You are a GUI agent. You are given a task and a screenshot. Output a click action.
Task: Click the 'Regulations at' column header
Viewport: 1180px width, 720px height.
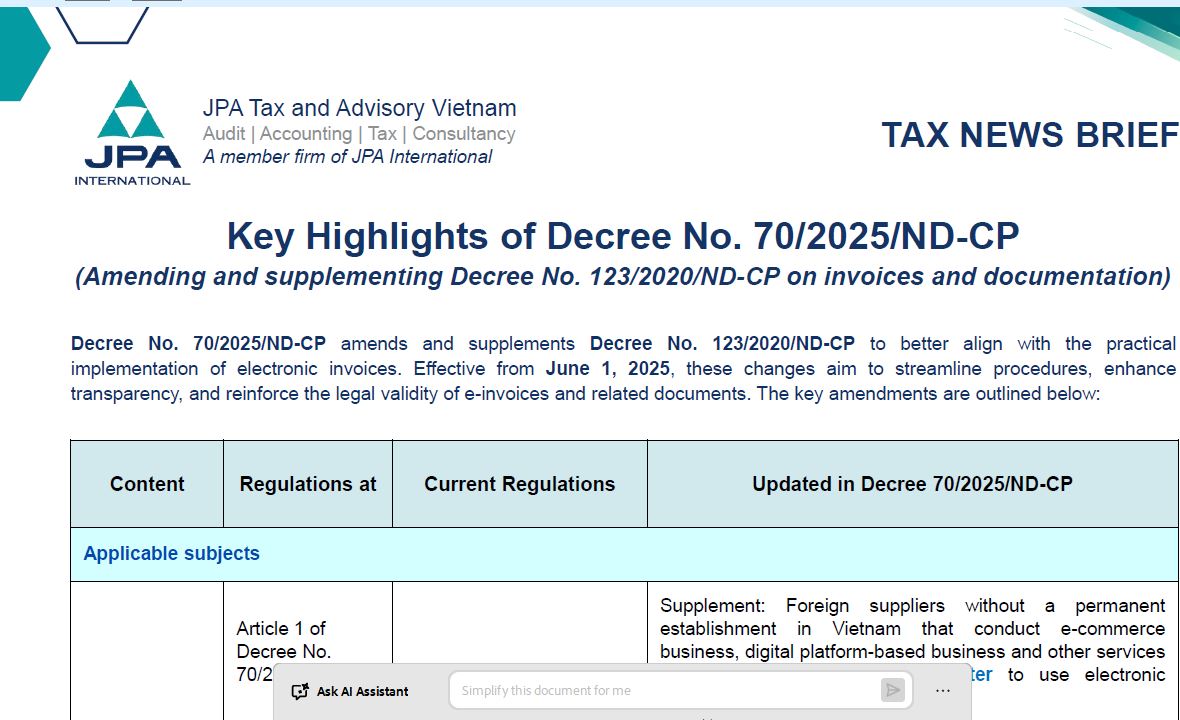coord(308,484)
